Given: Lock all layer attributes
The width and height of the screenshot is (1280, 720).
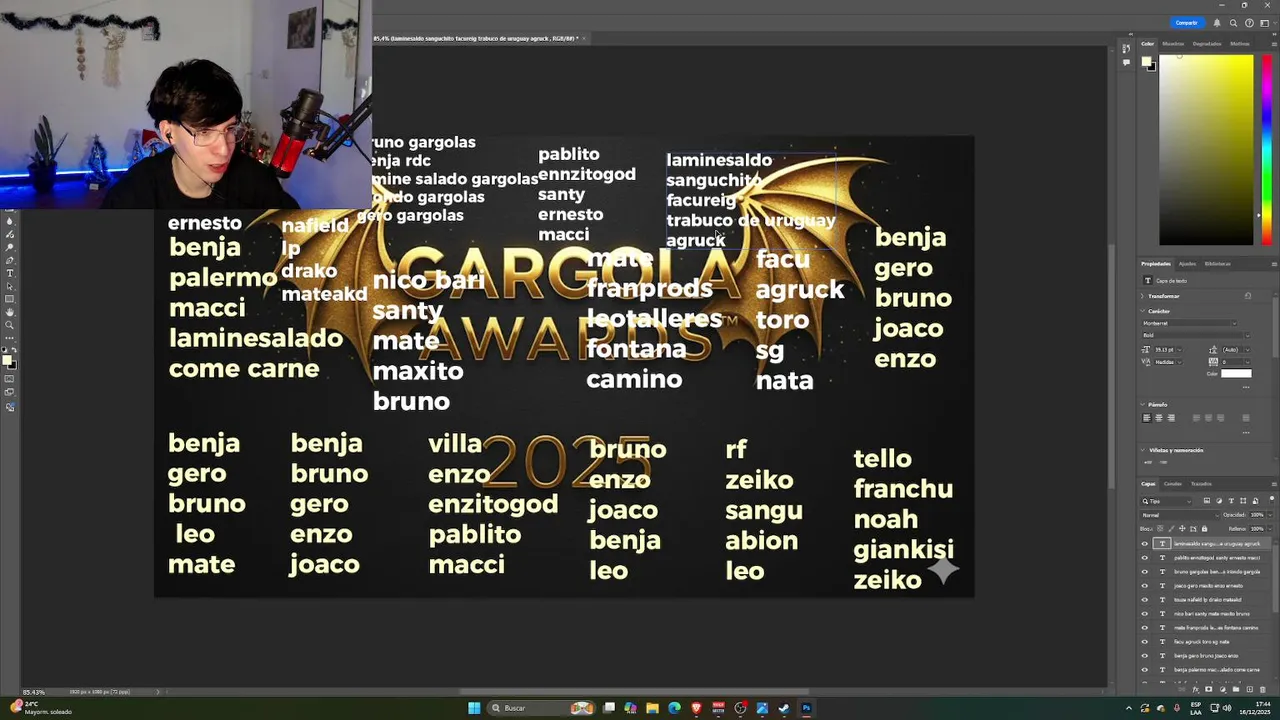Looking at the screenshot, I should click(x=1204, y=529).
